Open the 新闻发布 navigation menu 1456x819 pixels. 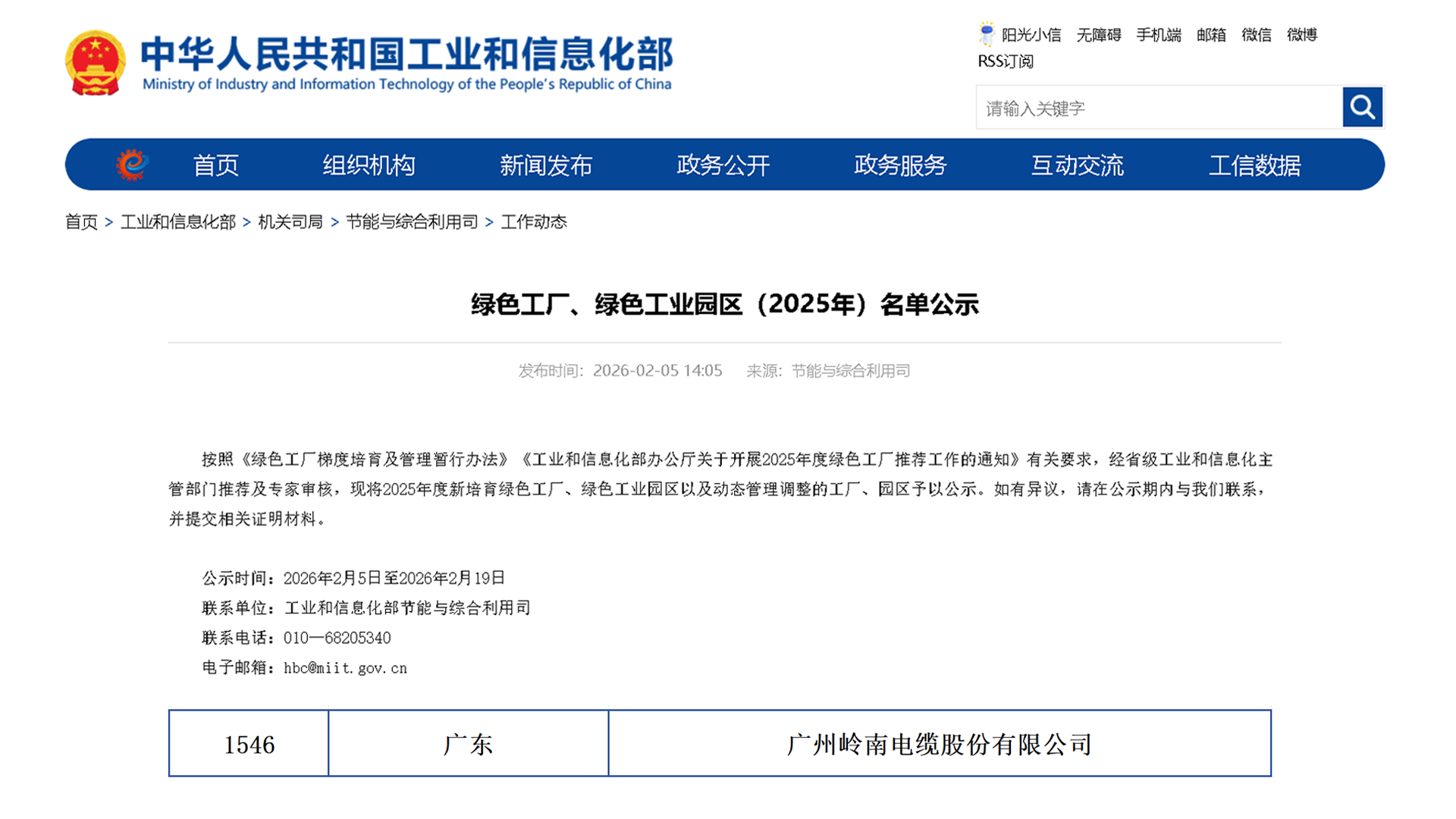(546, 165)
